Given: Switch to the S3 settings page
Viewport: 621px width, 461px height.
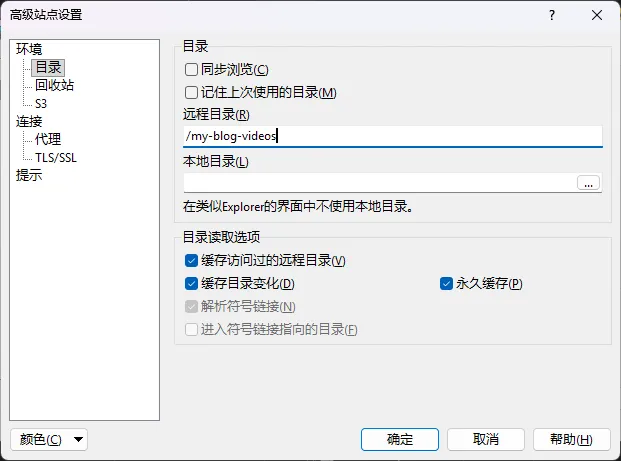Looking at the screenshot, I should (x=41, y=103).
